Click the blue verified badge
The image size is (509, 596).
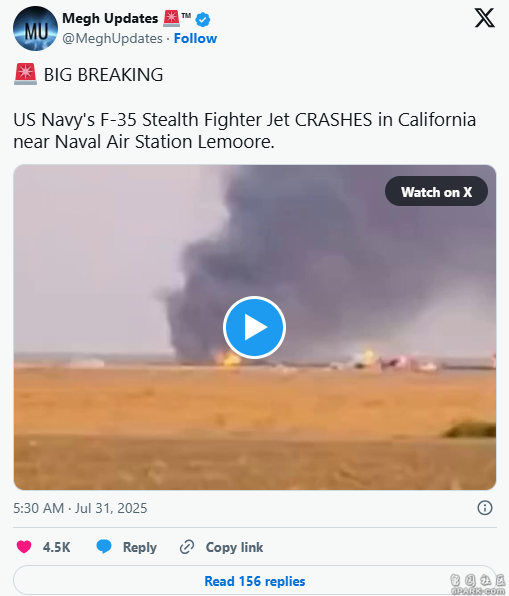(x=203, y=19)
